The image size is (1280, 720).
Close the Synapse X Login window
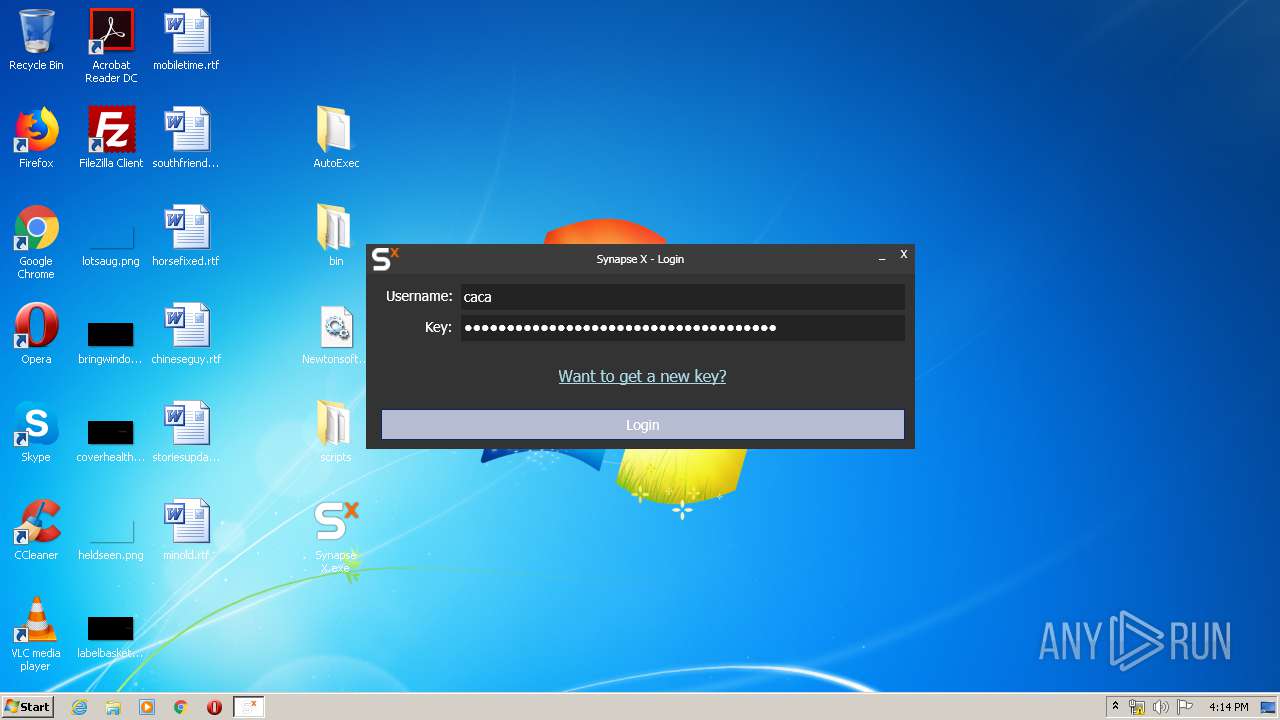point(903,255)
